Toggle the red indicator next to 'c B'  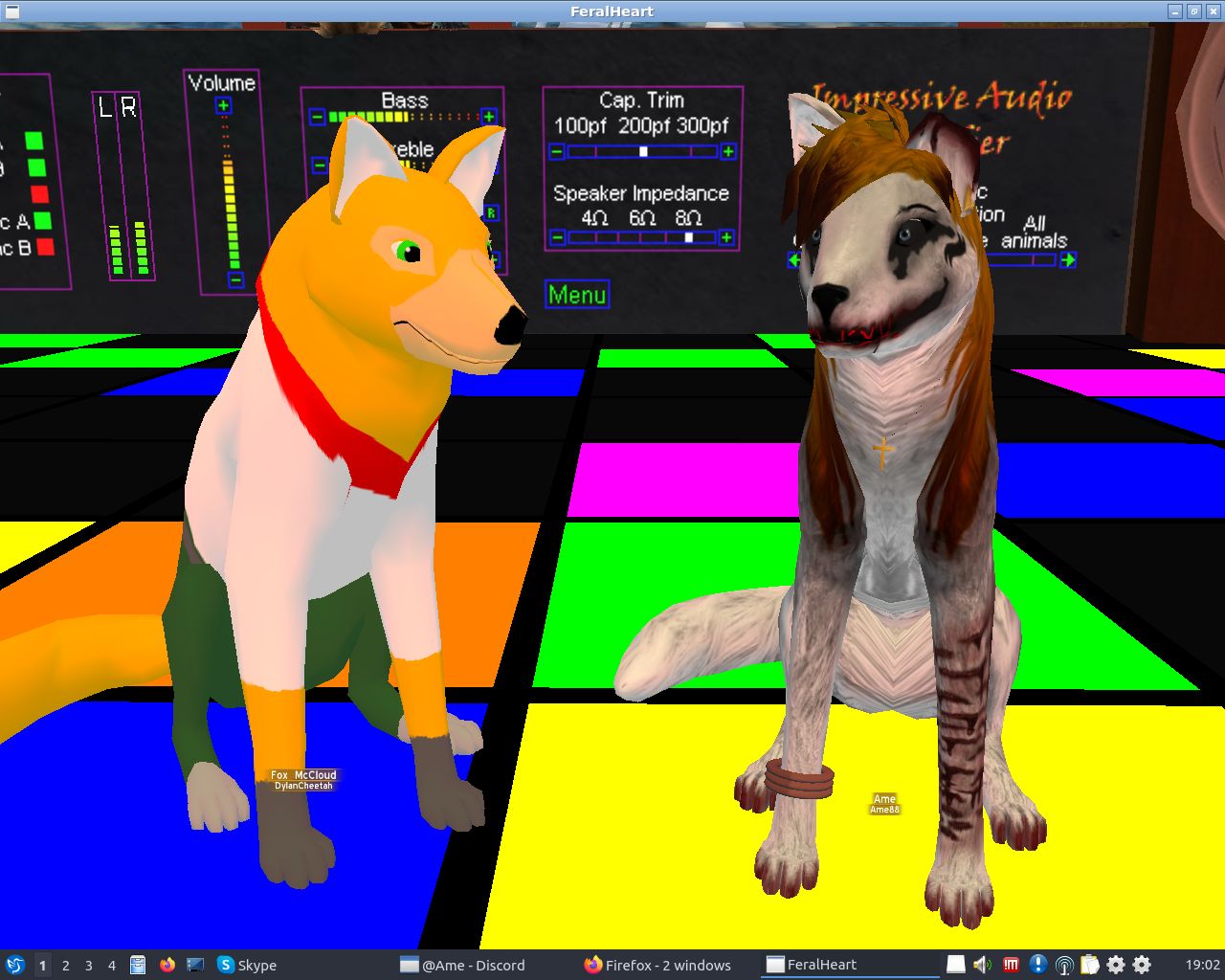tap(46, 247)
